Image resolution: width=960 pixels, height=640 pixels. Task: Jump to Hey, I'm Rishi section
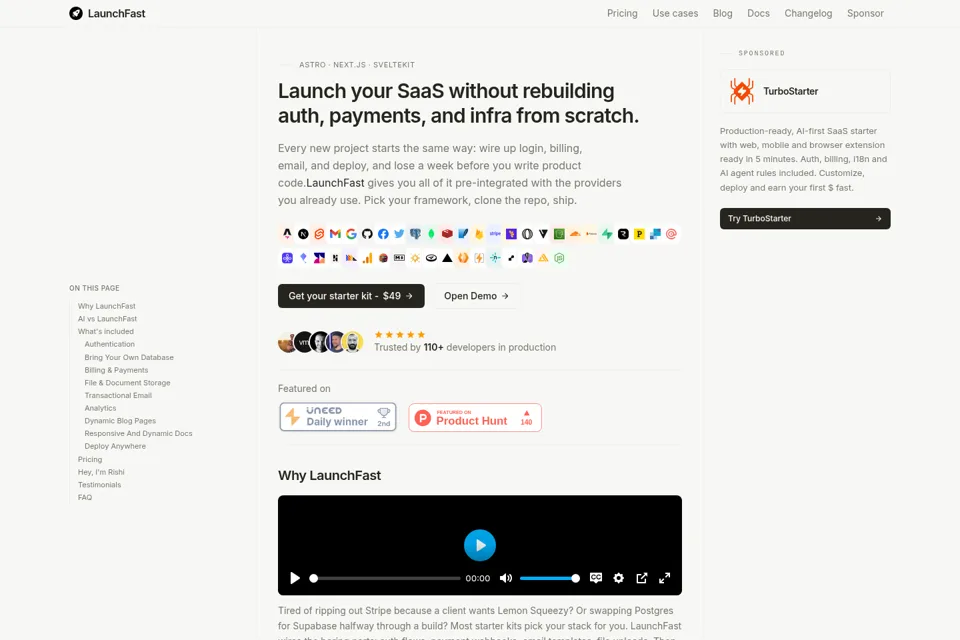tap(101, 472)
